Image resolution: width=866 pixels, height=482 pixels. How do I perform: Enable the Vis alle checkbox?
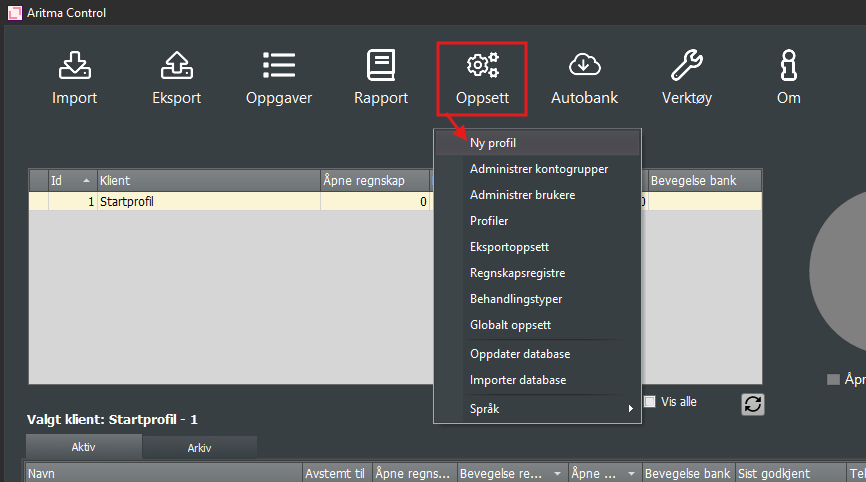tap(650, 402)
